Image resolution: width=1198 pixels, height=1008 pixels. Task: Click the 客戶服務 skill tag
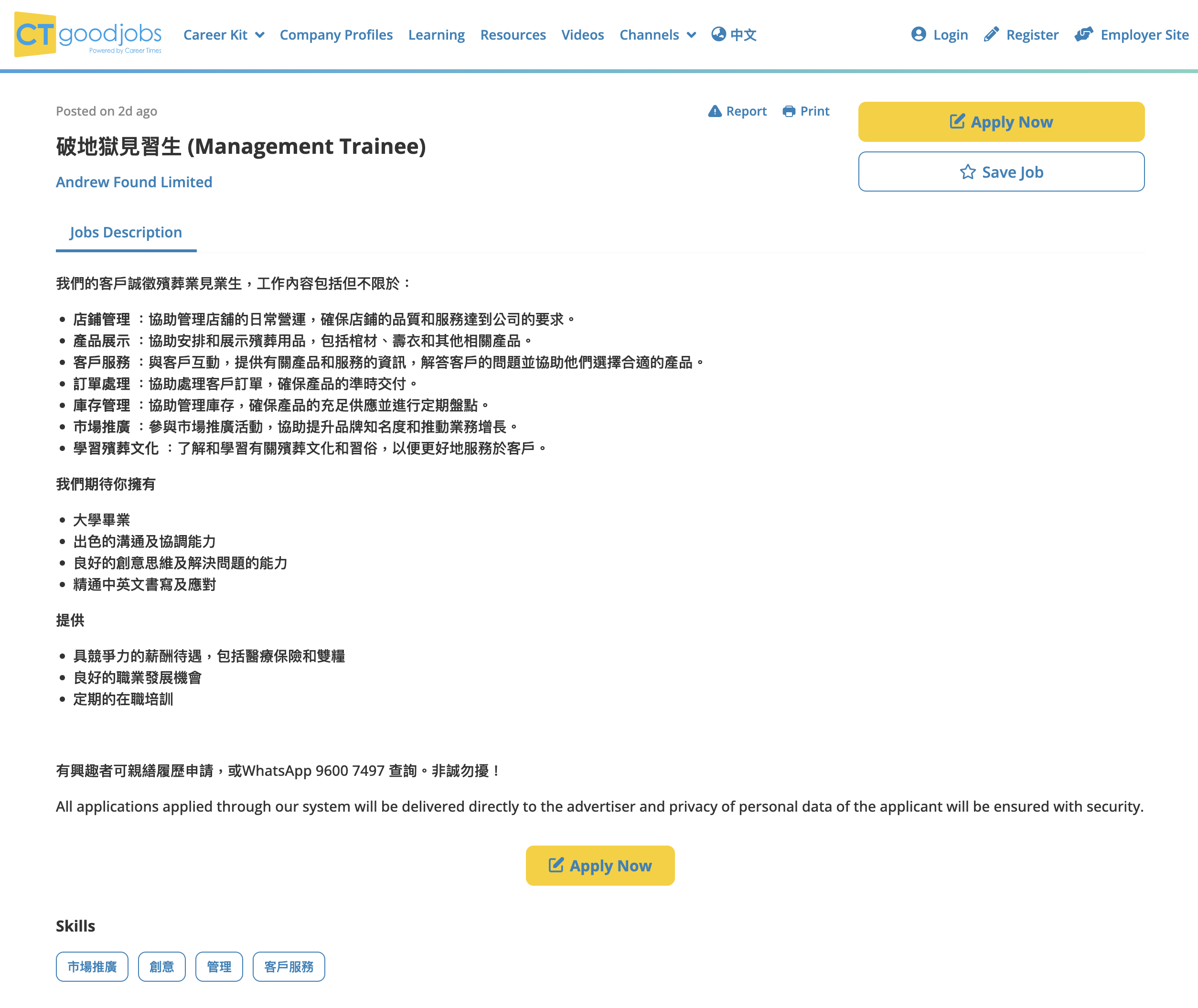point(289,966)
